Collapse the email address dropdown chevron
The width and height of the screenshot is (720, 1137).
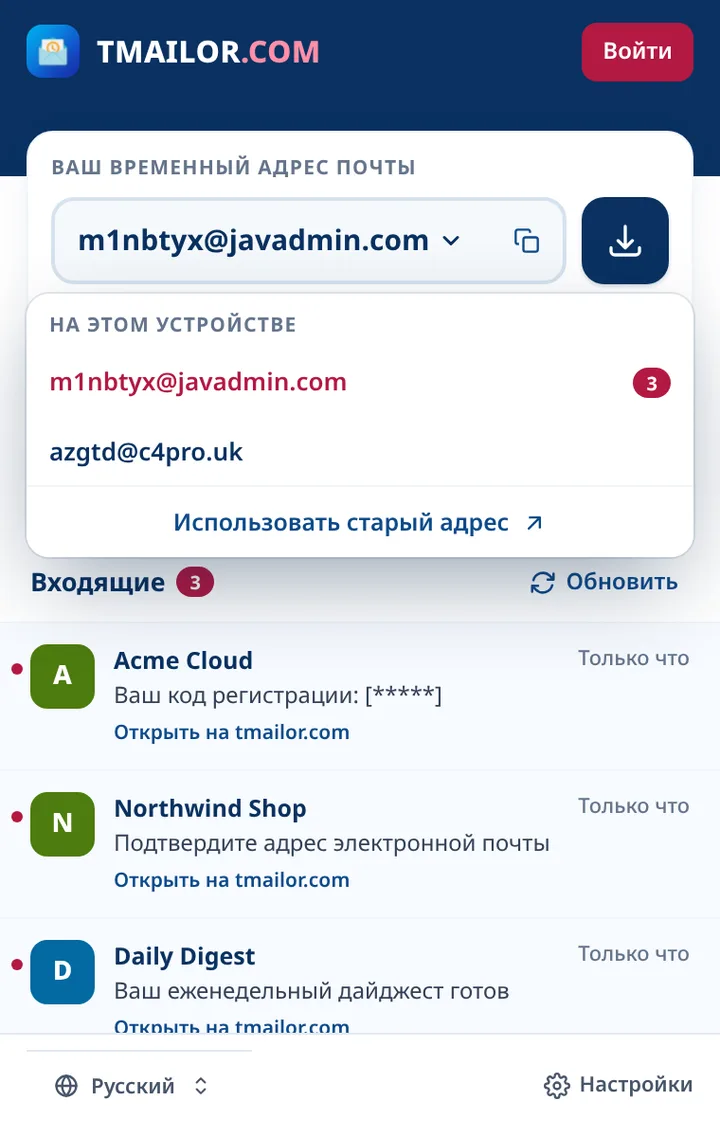pyautogui.click(x=451, y=241)
